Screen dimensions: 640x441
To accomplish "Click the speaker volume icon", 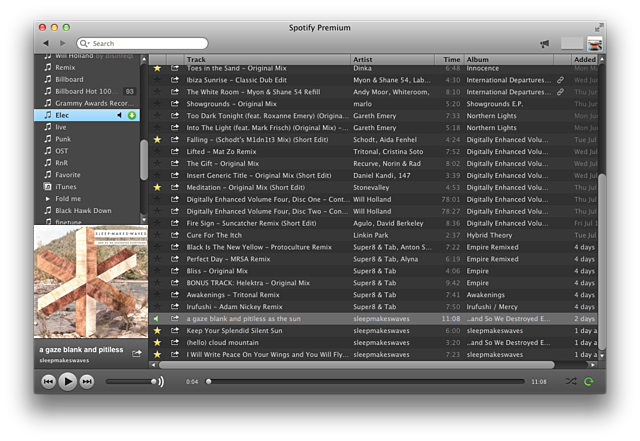I will coord(161,382).
